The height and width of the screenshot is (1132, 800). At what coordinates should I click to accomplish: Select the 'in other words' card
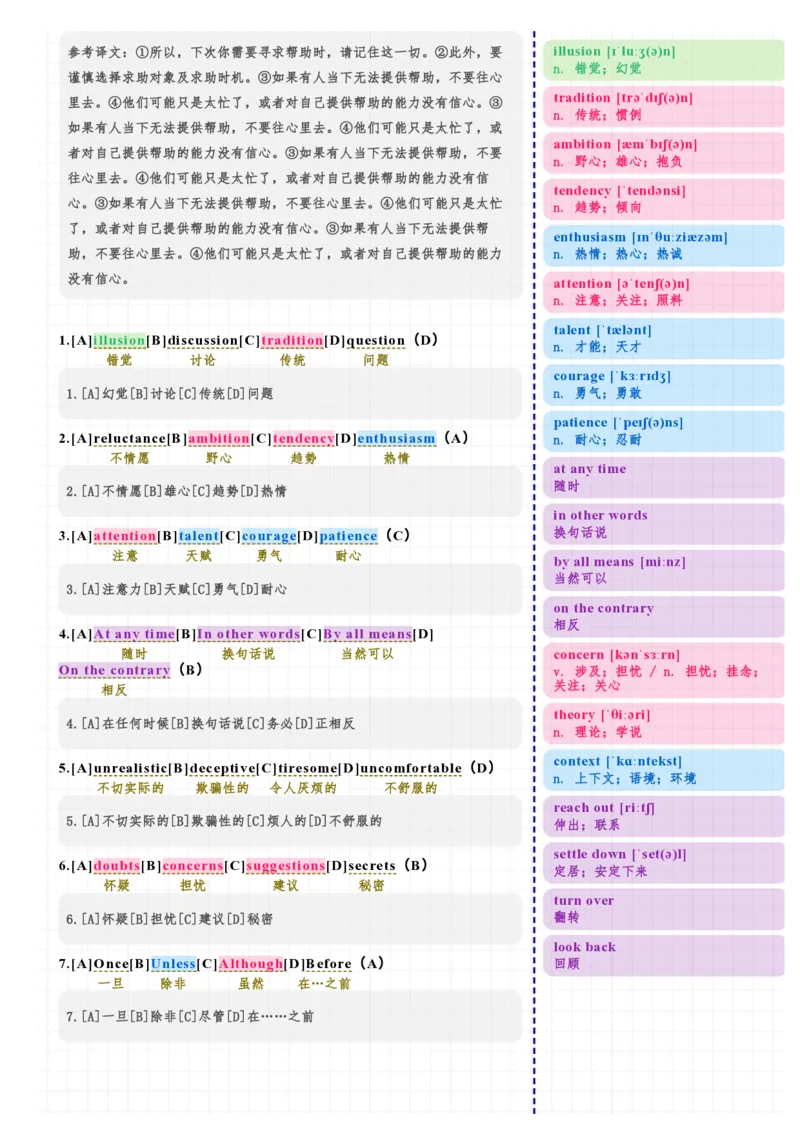[663, 524]
